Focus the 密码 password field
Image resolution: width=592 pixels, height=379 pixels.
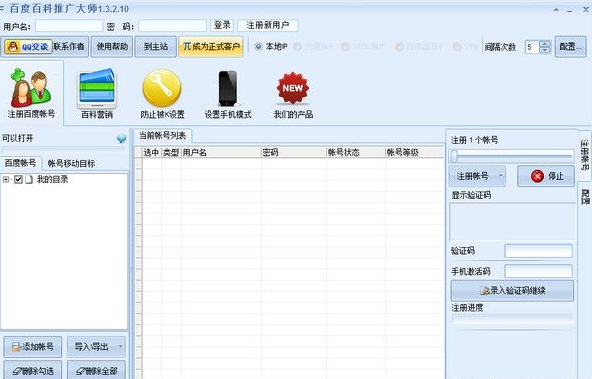172,26
